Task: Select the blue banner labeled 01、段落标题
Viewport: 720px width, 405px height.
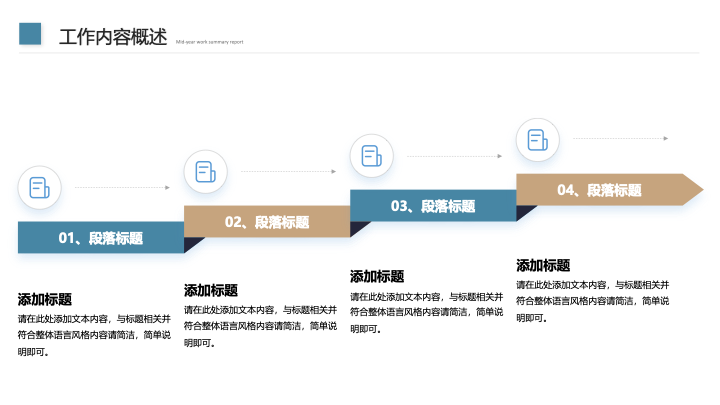Action: (x=100, y=238)
